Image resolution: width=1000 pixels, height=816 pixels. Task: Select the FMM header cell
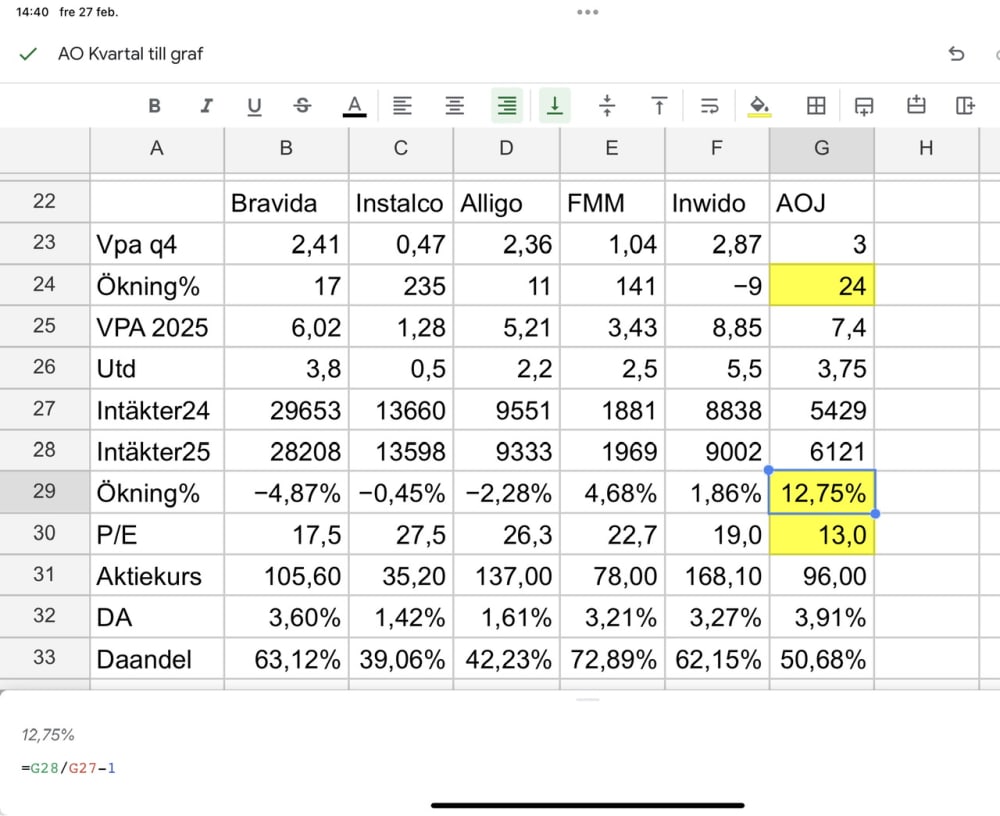pyautogui.click(x=612, y=202)
